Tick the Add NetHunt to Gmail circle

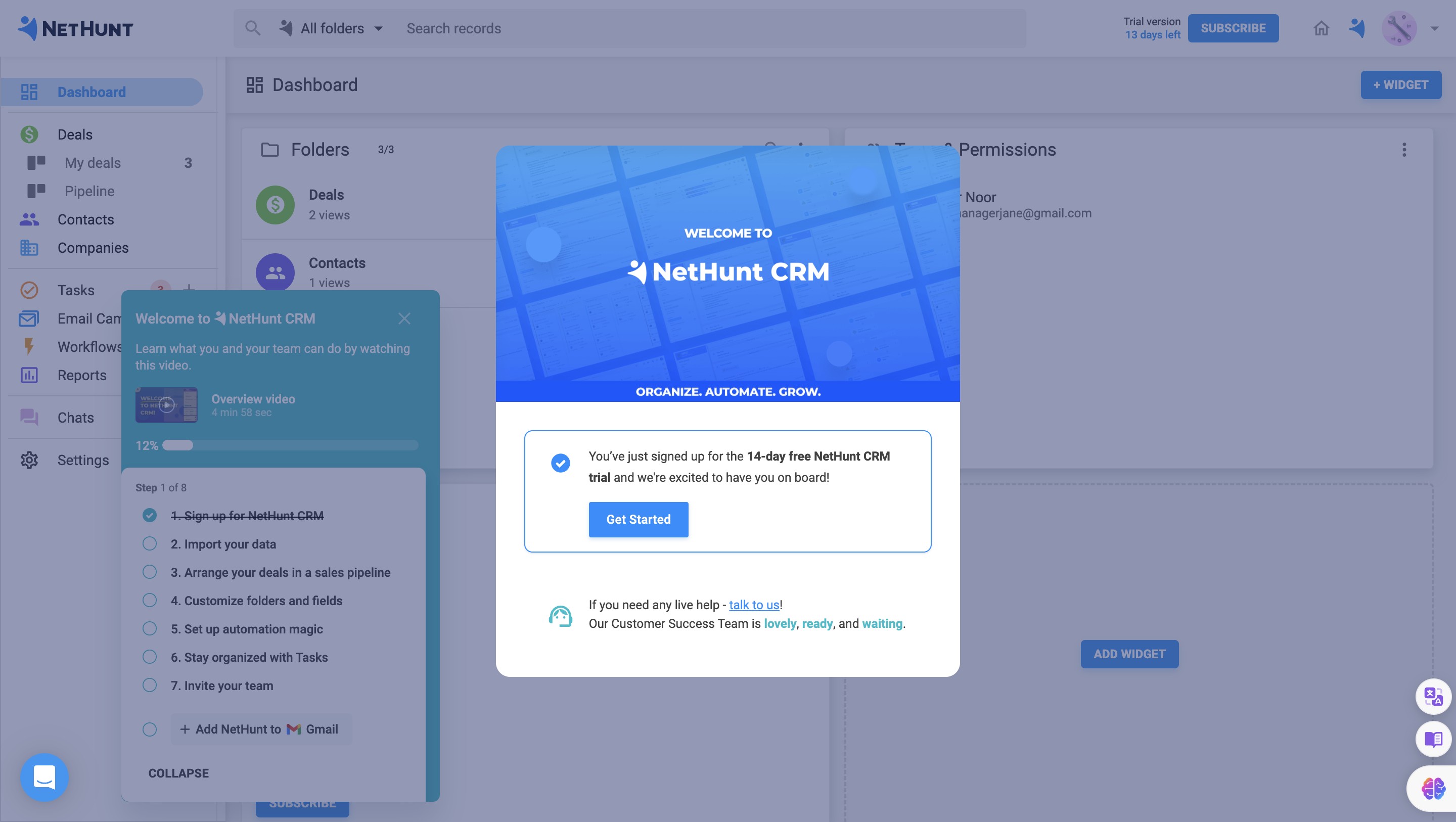[149, 729]
